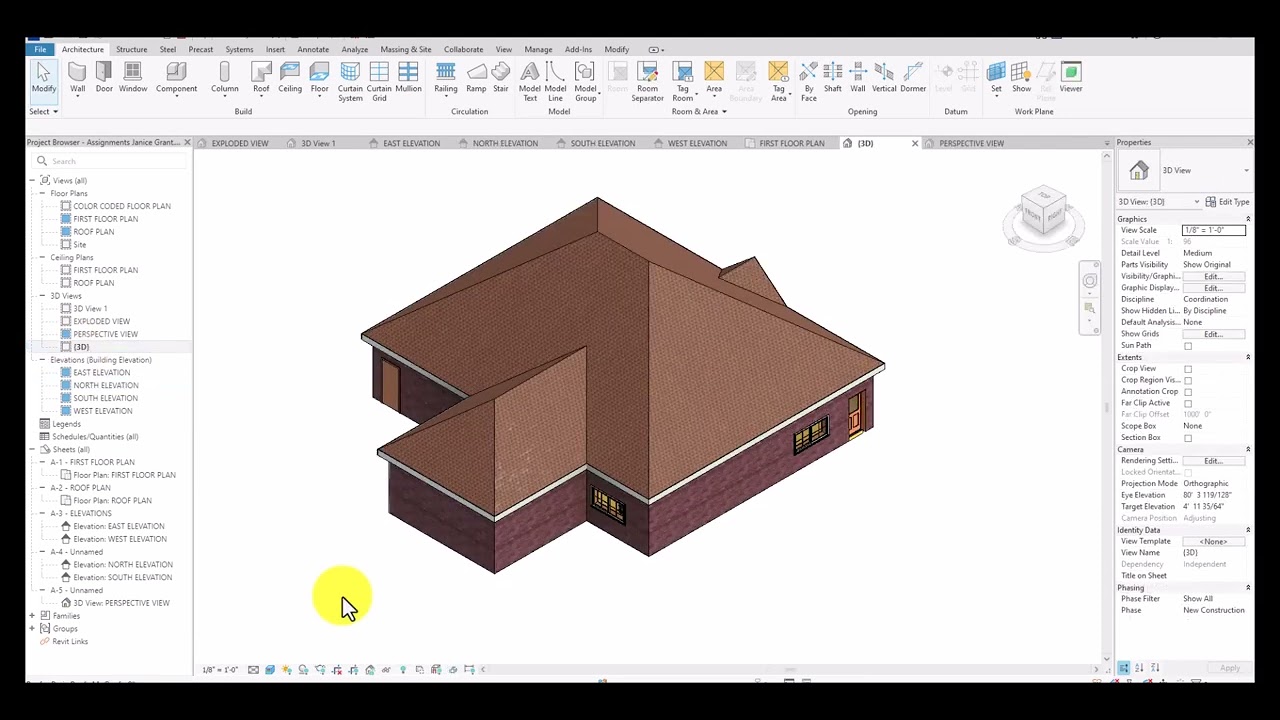Screen dimensions: 1280x720
Task: Click the View Scale value field
Action: click(1214, 231)
